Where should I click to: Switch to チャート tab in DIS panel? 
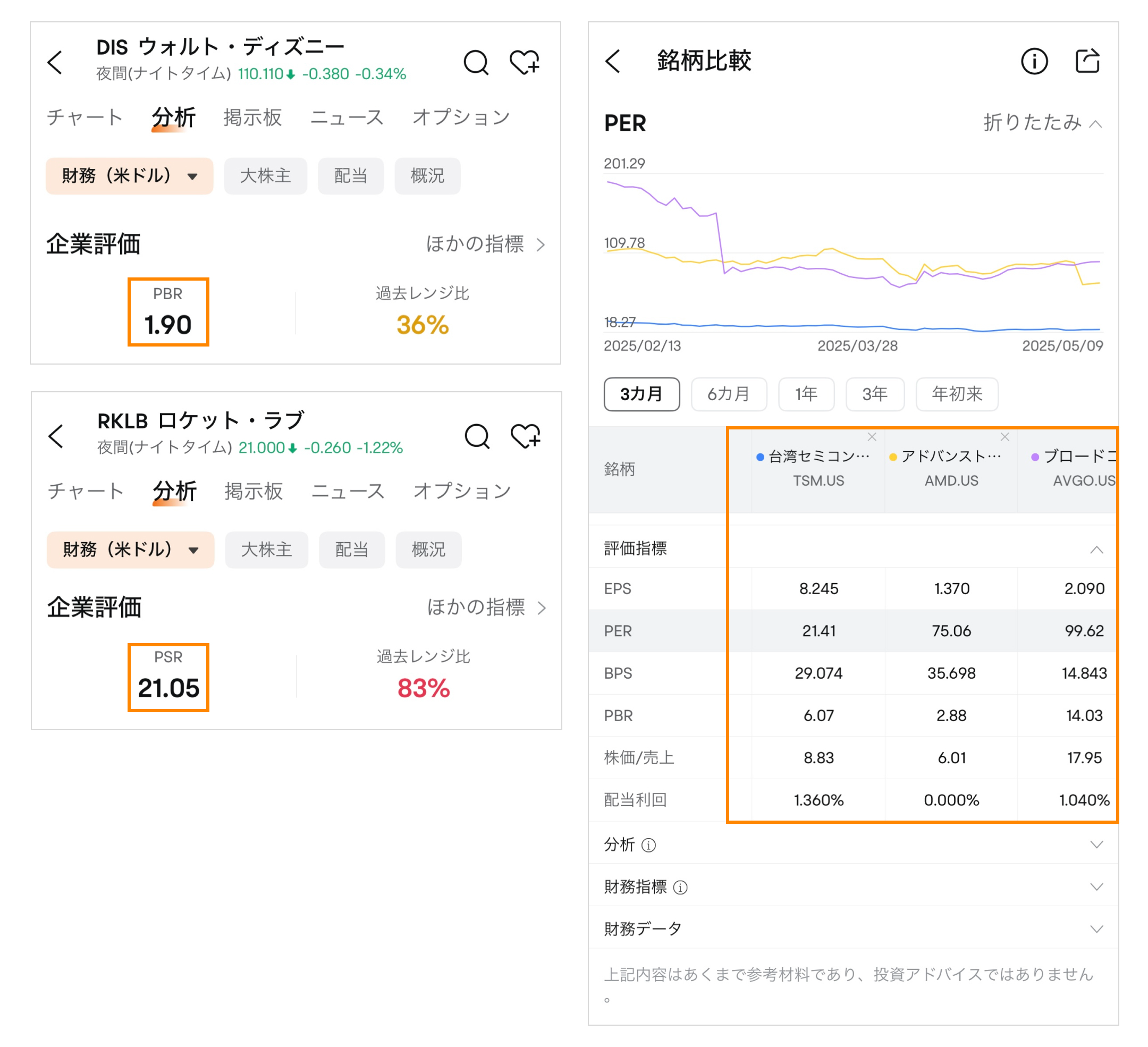[85, 117]
